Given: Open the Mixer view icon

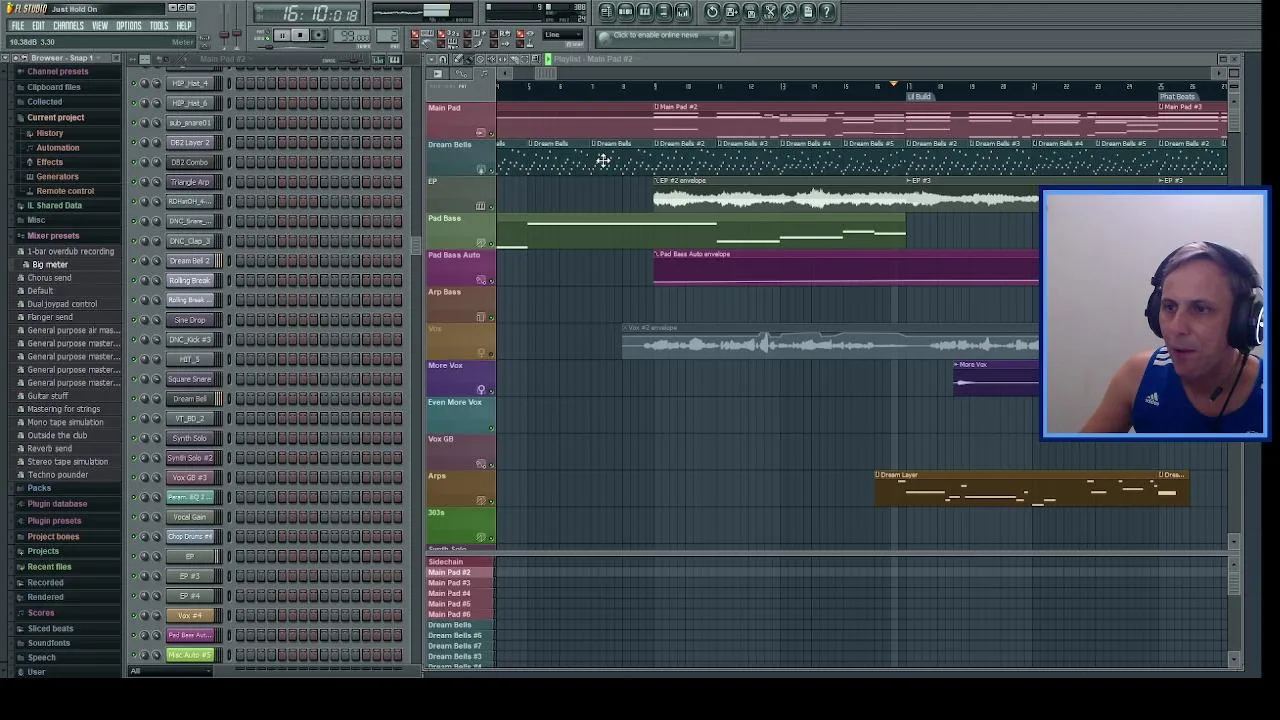Looking at the screenshot, I should 683,12.
